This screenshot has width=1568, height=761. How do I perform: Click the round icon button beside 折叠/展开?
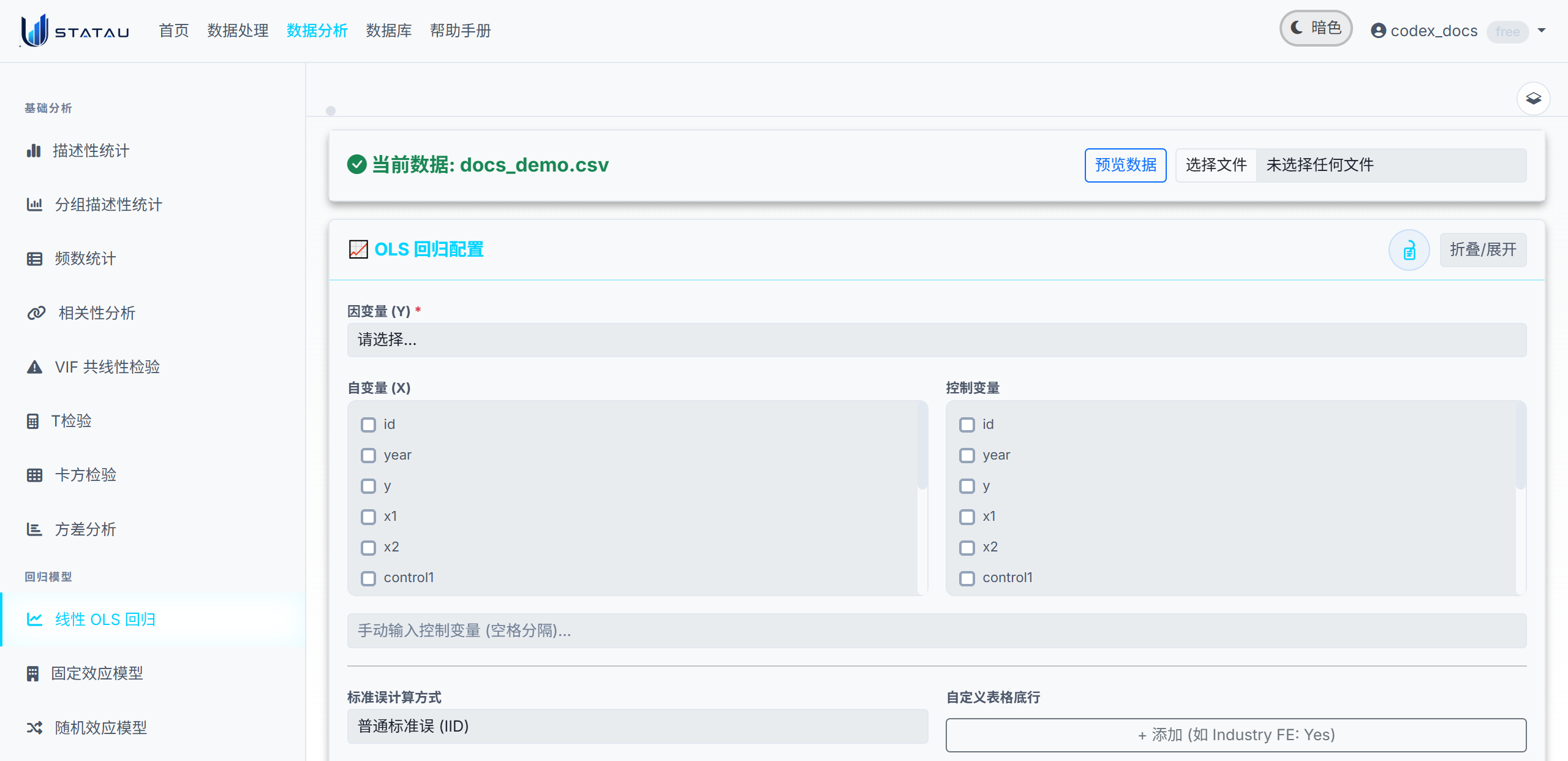click(1409, 250)
